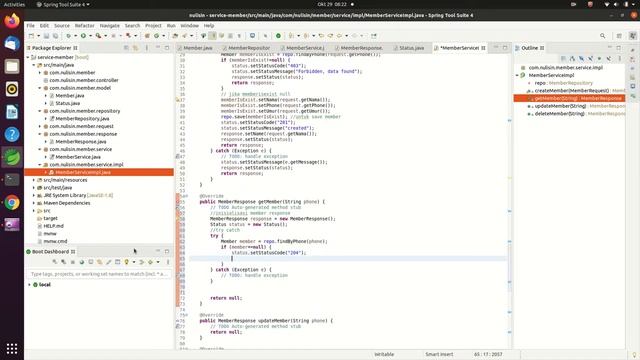Click the Save All toolbar icon
This screenshot has width=640, height=360.
pos(55,36)
